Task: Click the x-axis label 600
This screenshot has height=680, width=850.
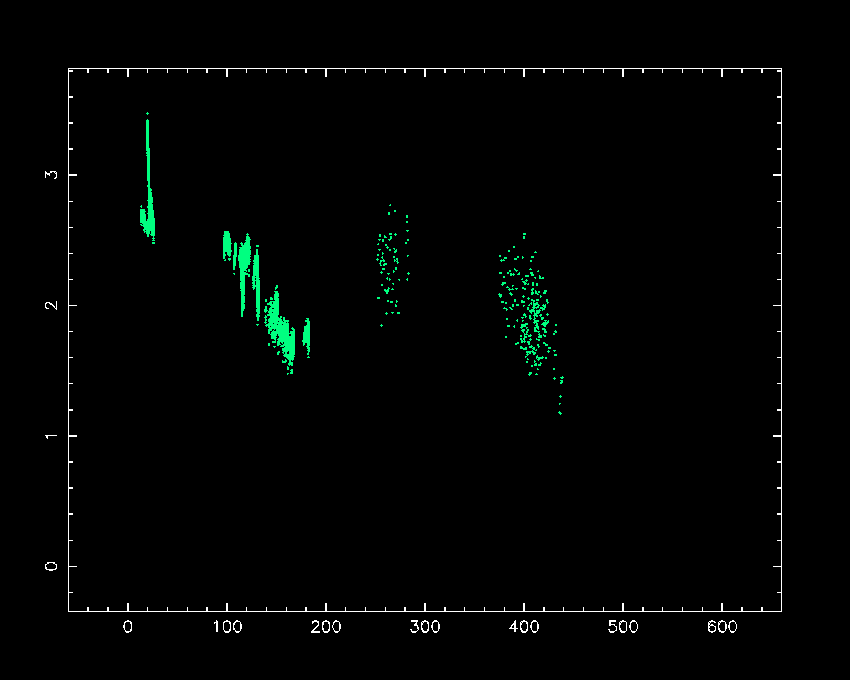Action: coord(722,627)
